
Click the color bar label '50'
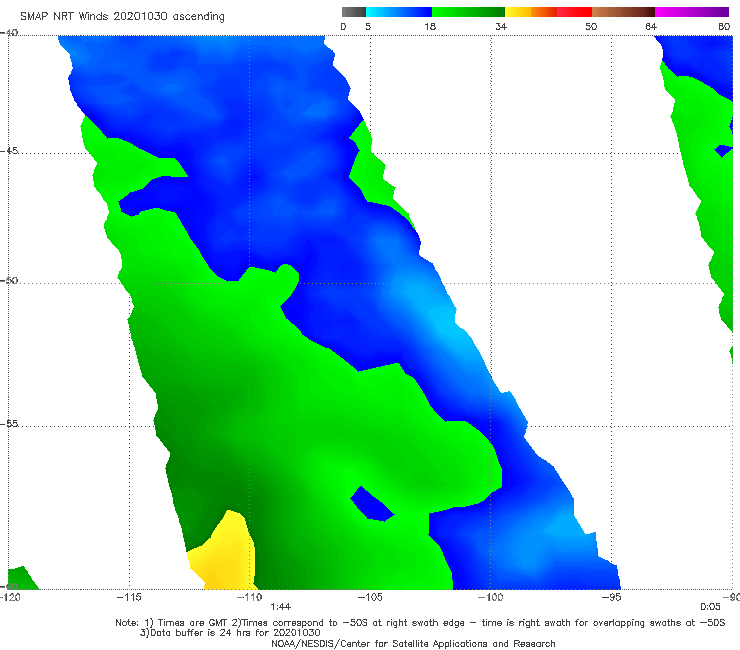591,27
